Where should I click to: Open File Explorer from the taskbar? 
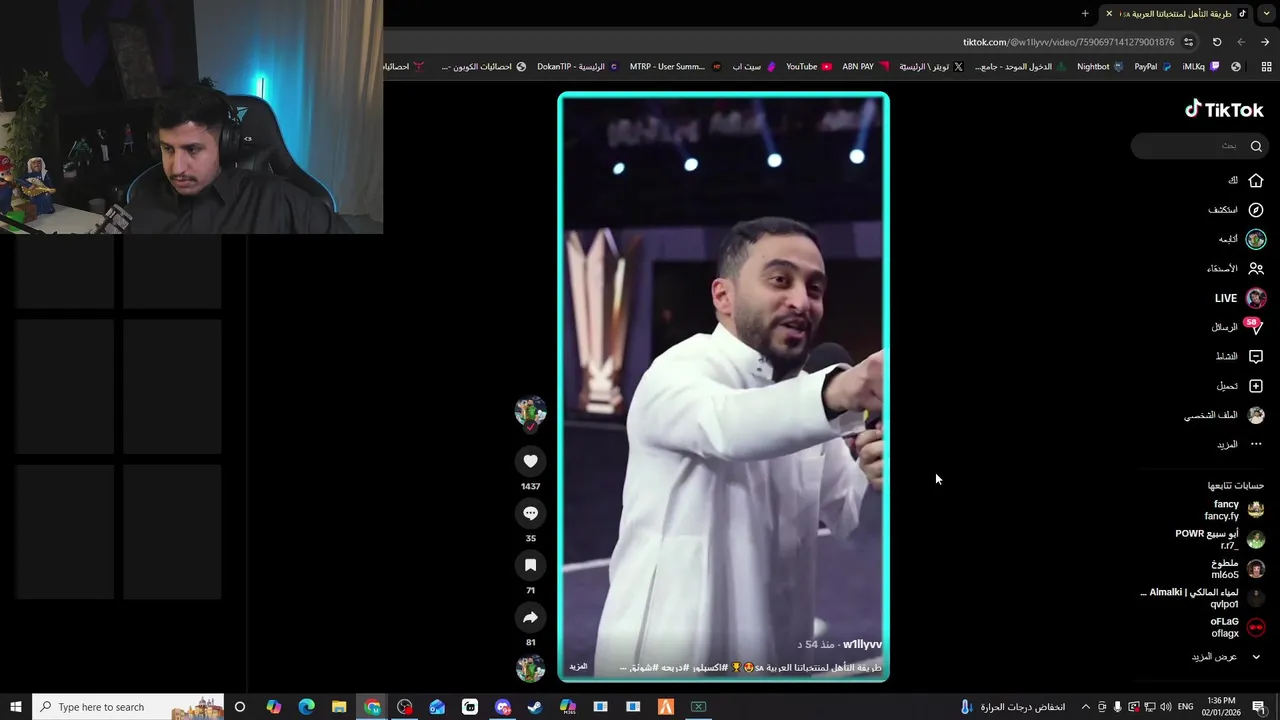339,707
